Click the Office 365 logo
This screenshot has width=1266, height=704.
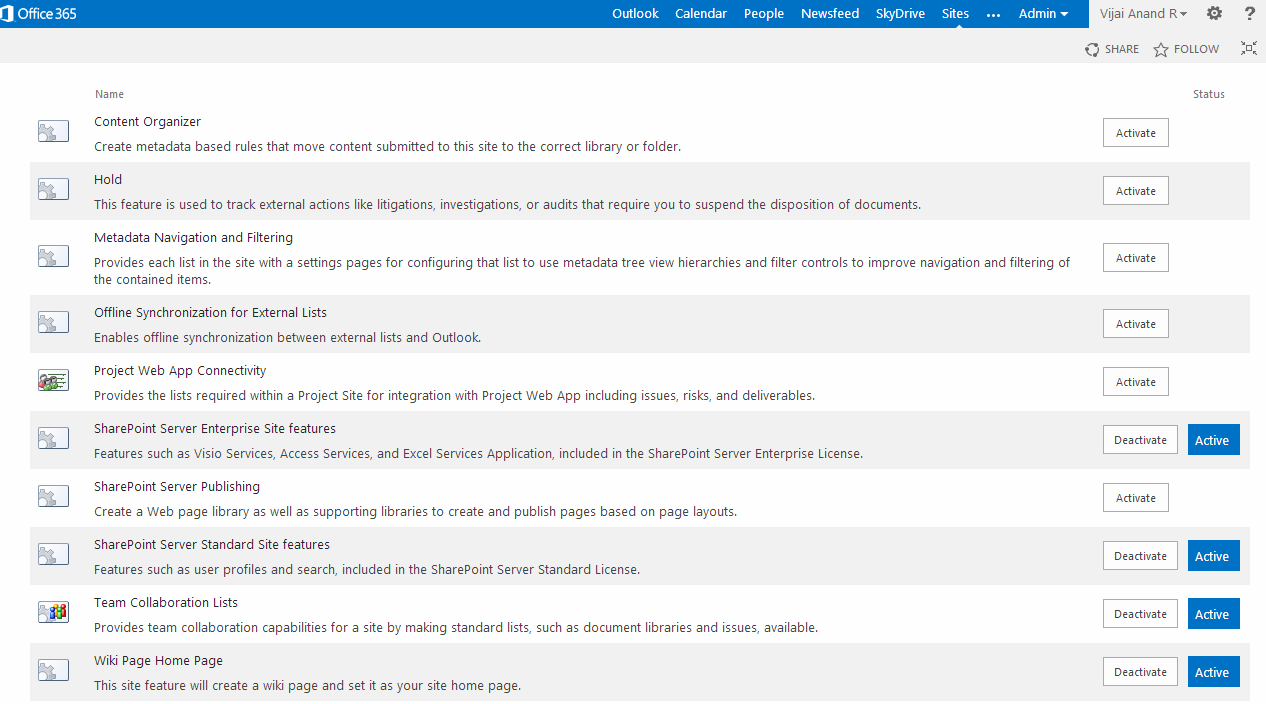click(x=41, y=14)
